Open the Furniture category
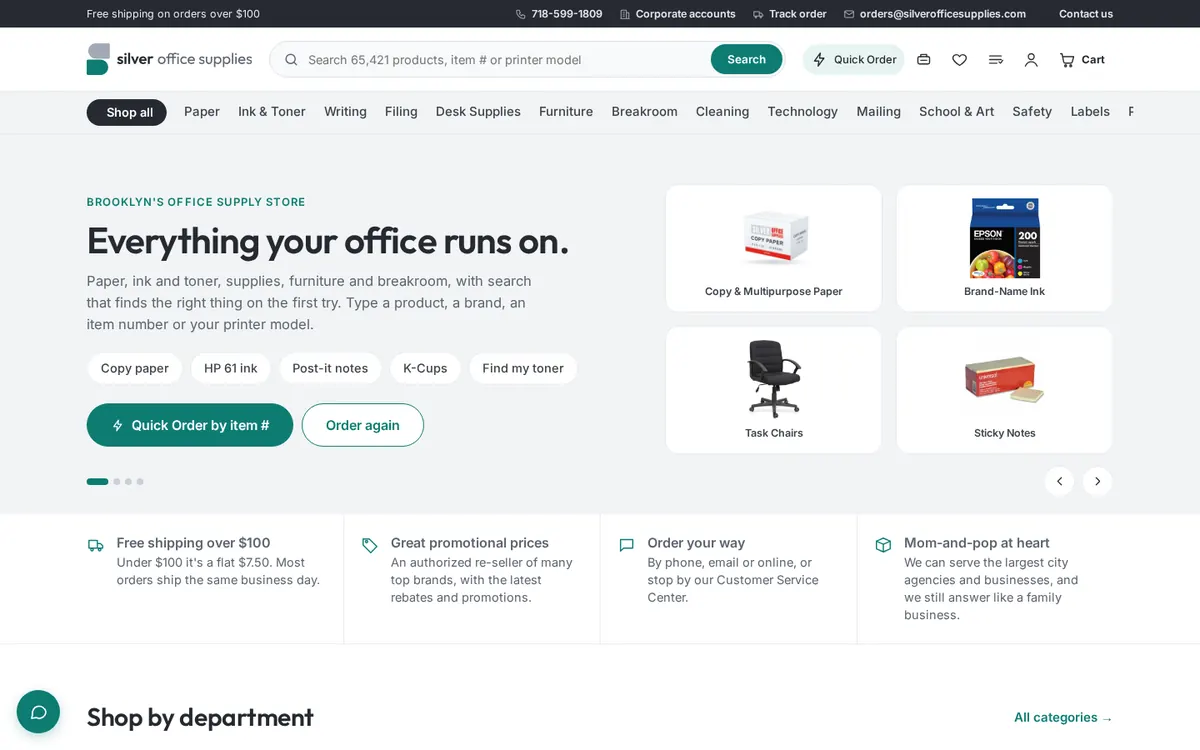 click(566, 112)
